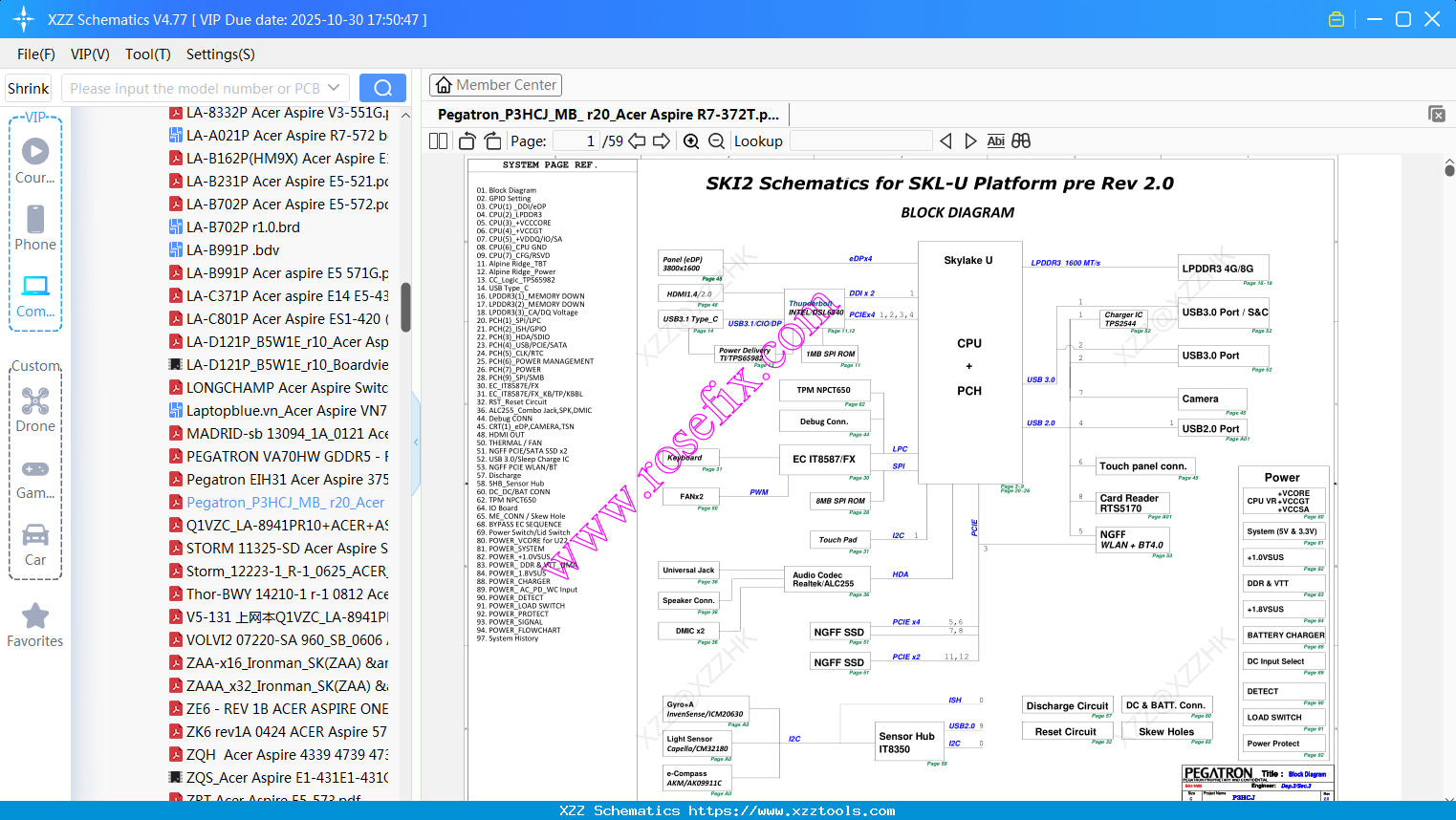The image size is (1456, 820).
Task: Open LA-B231P Acer Aspire E5-521 file
Action: coord(279,182)
